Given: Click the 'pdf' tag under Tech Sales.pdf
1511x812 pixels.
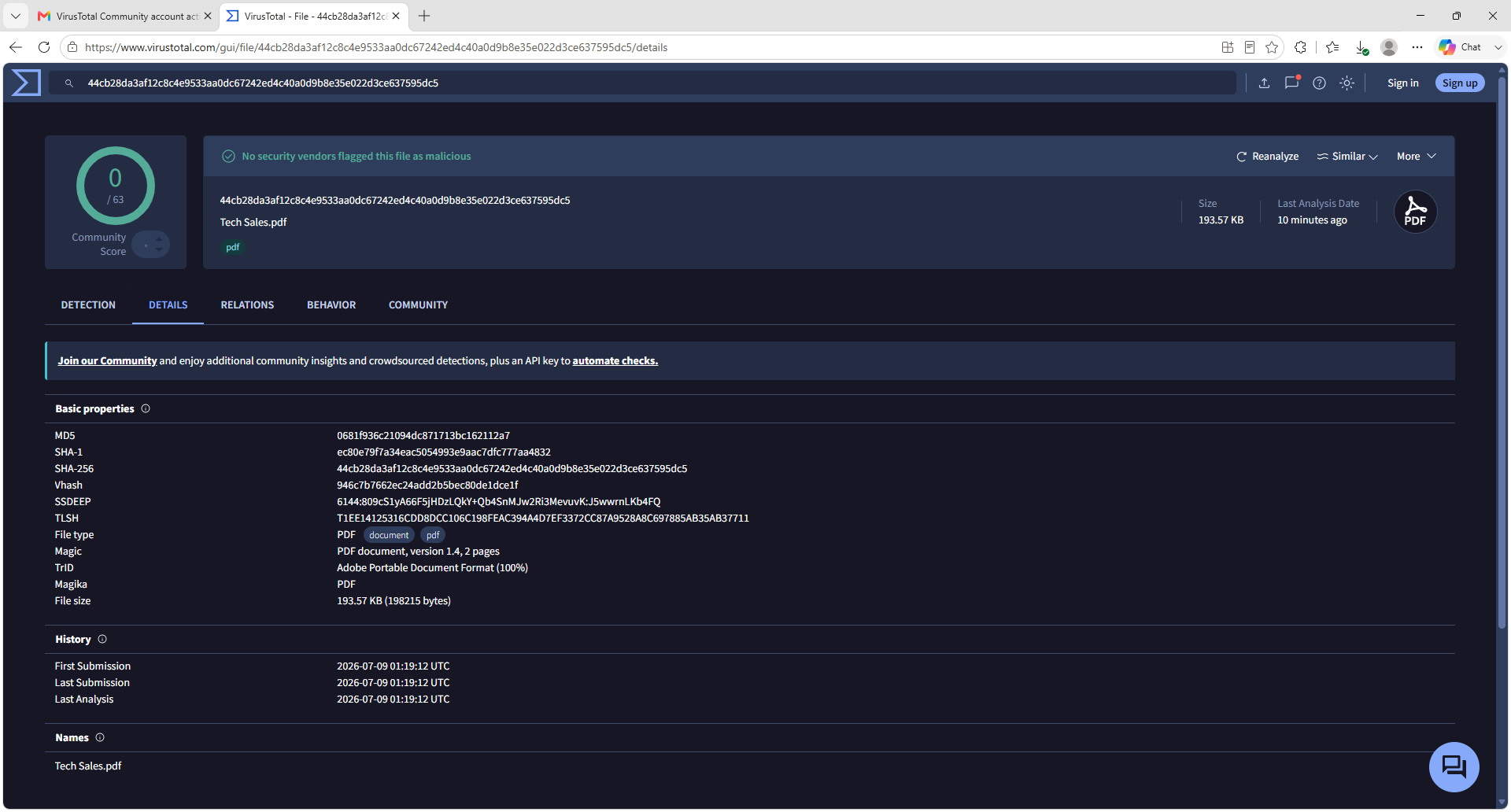Looking at the screenshot, I should pos(233,247).
